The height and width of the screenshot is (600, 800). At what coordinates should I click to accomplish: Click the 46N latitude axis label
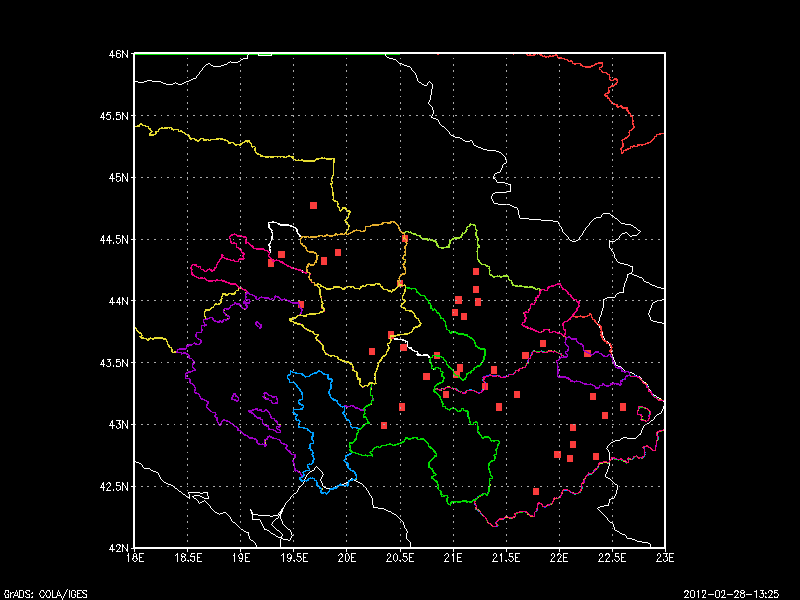[x=120, y=53]
